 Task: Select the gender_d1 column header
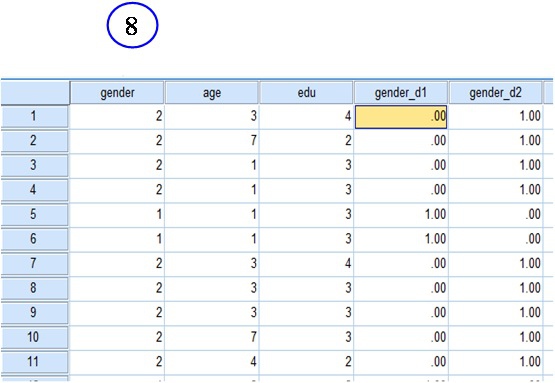[x=401, y=93]
